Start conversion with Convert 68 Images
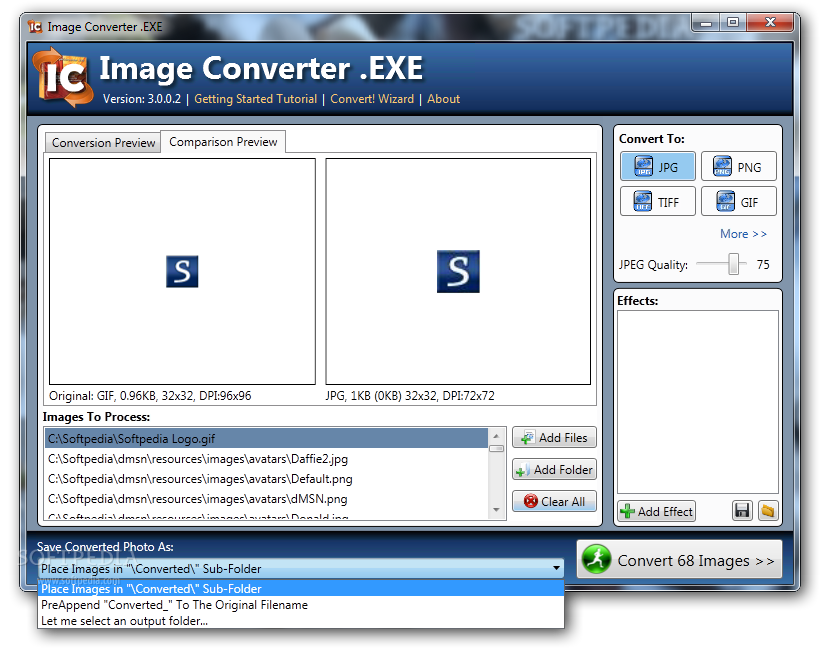 click(x=679, y=560)
